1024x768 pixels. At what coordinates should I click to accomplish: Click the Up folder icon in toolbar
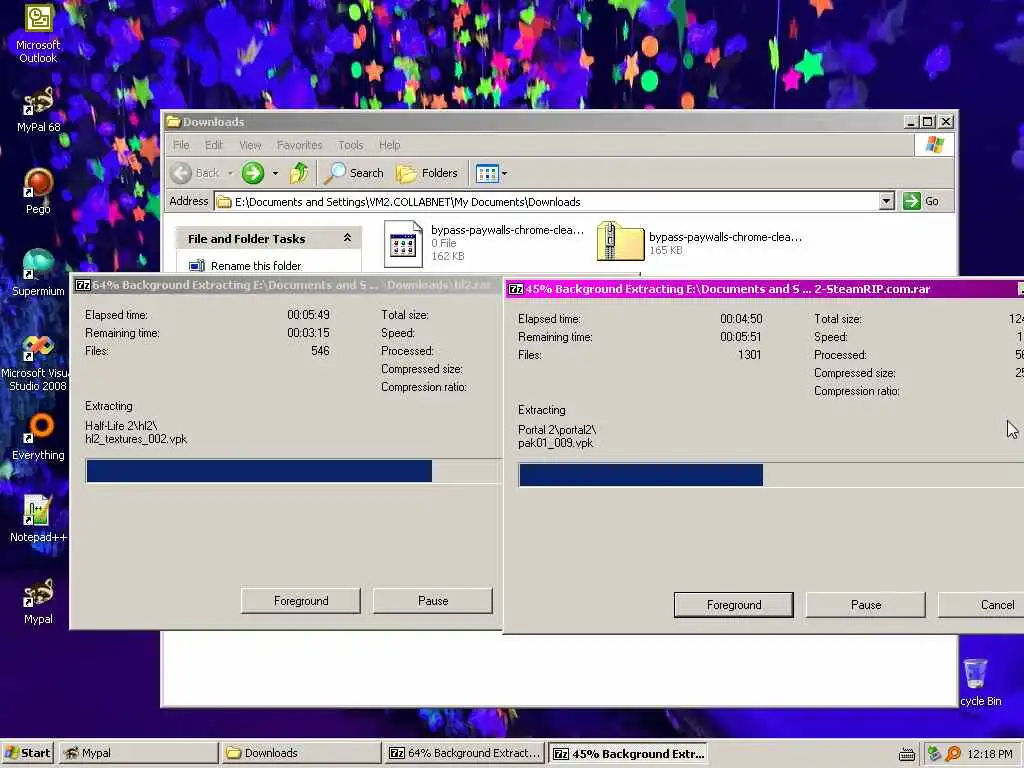tap(299, 173)
